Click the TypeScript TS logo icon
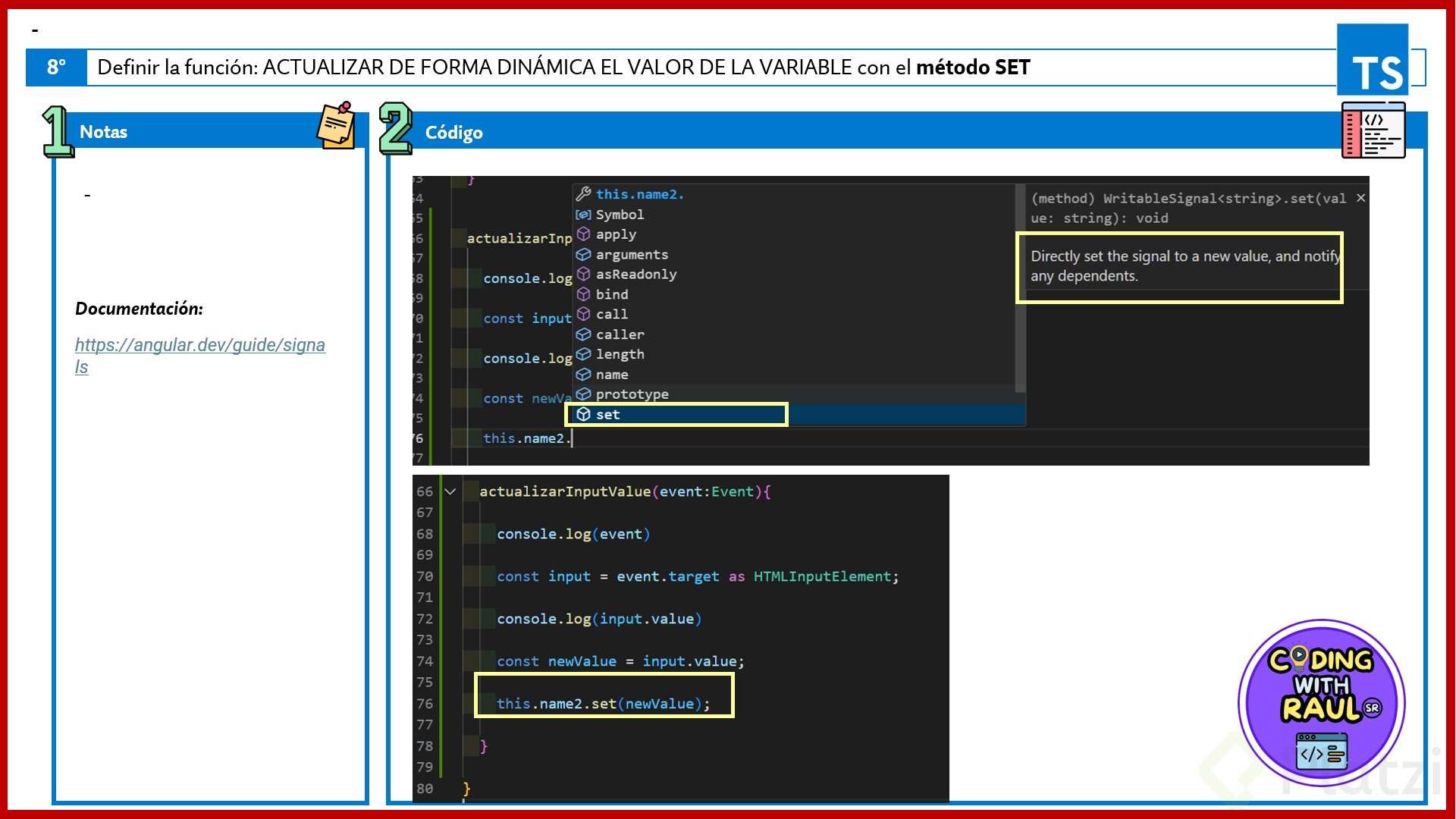 [x=1373, y=59]
